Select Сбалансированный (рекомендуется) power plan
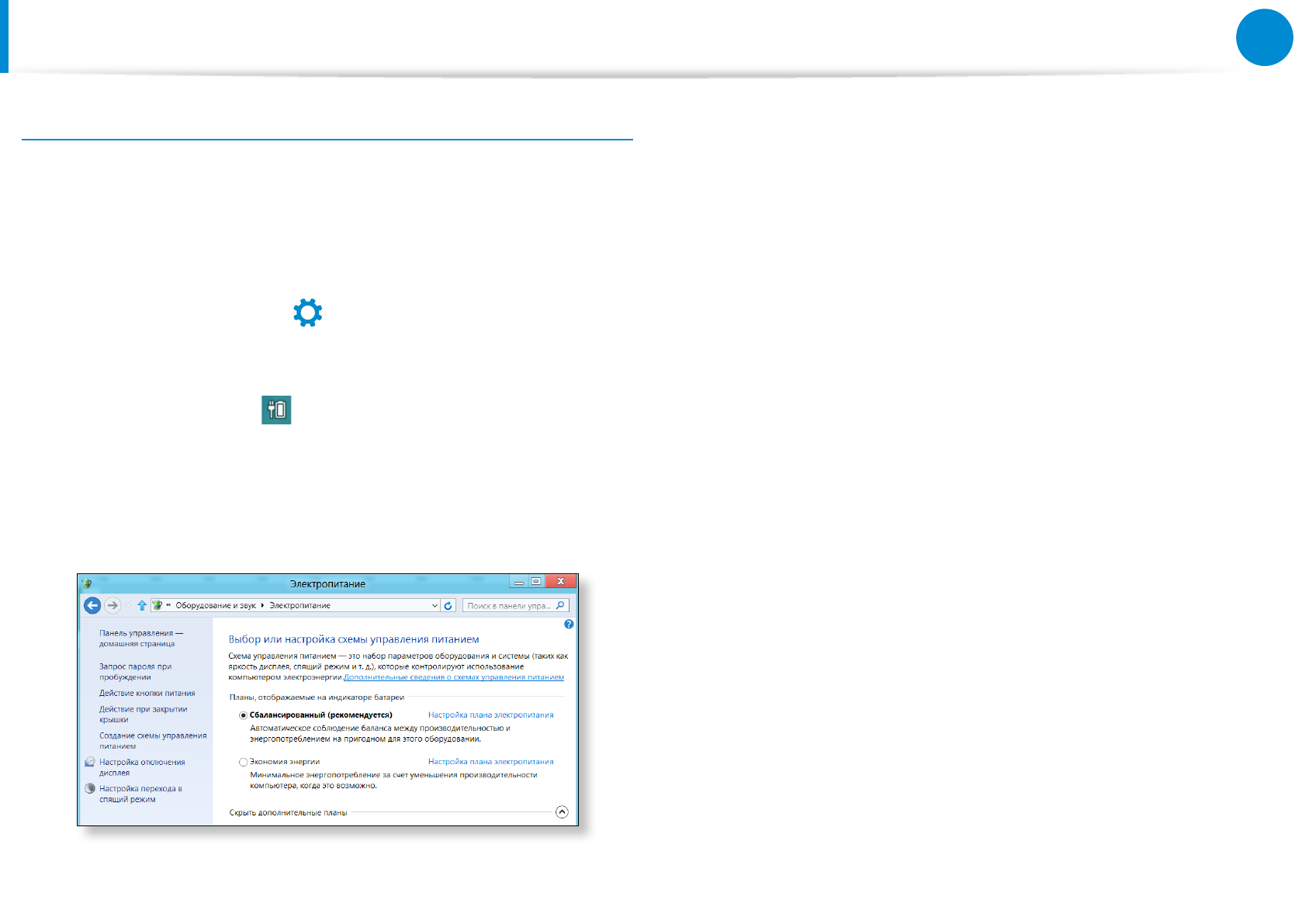Screen dimensions: 1302x924 click(244, 715)
